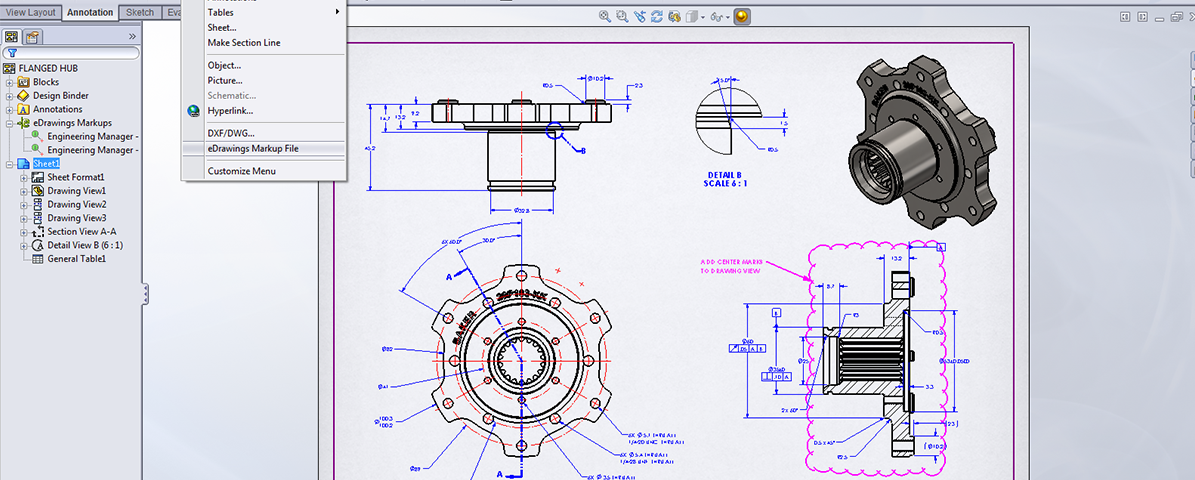Viewport: 1195px width, 480px height.
Task: Click the Zoom to Fit magnifier icon
Action: pyautogui.click(x=606, y=16)
